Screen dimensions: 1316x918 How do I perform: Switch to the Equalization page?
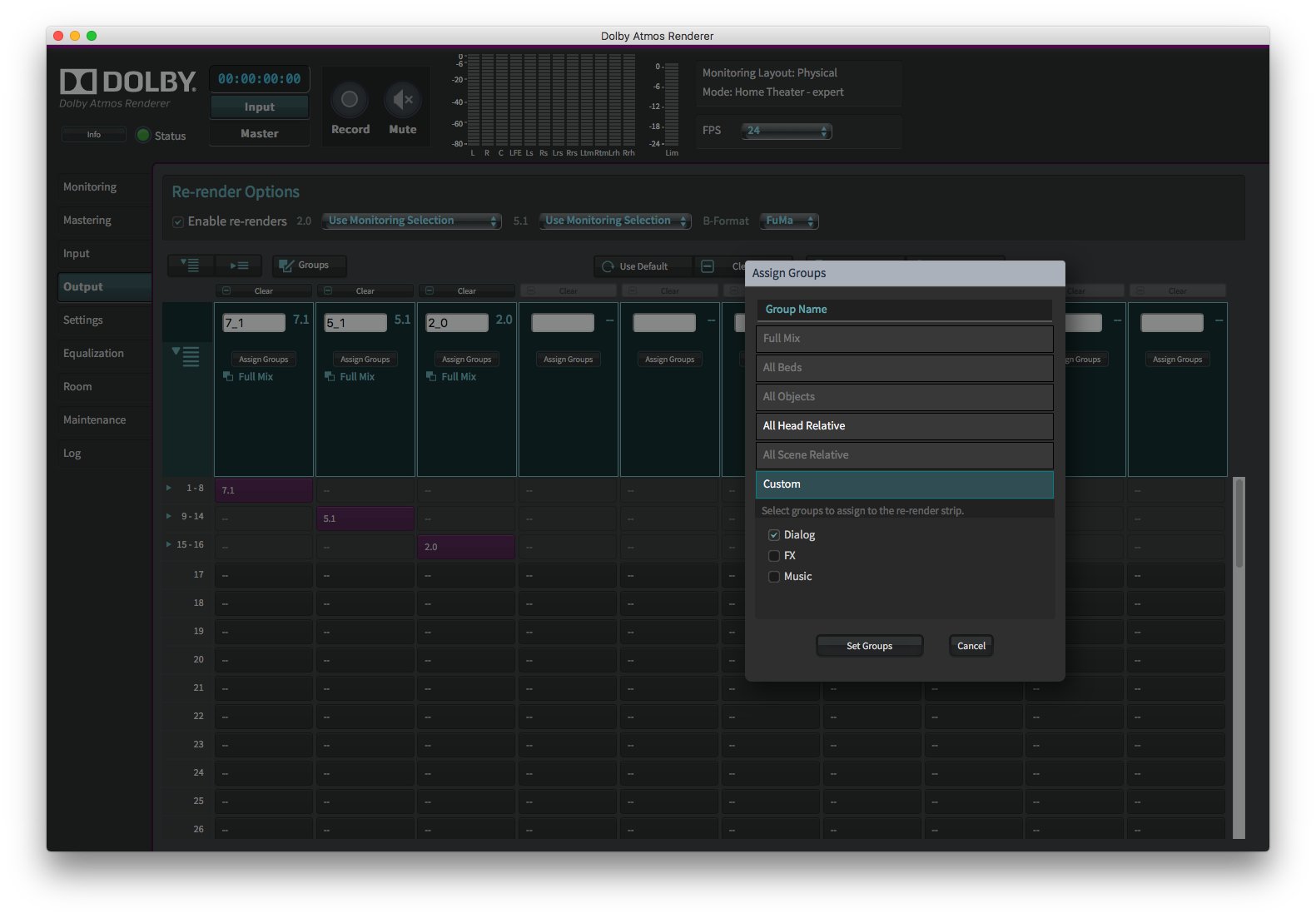click(93, 353)
